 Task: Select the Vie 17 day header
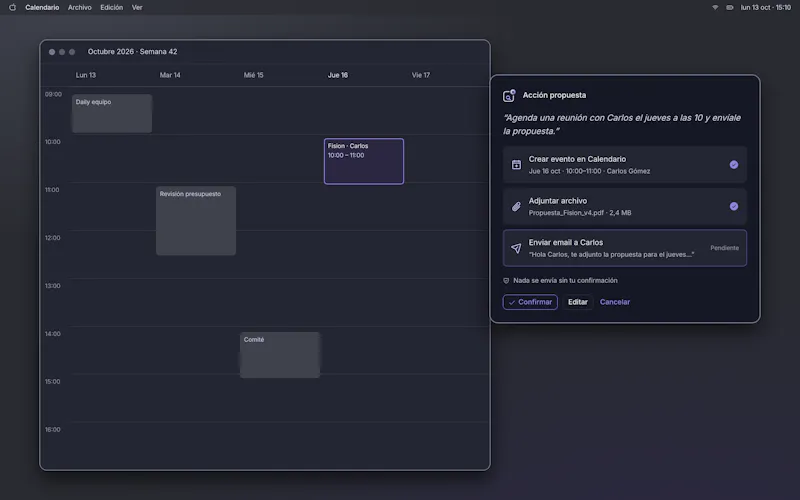tap(421, 75)
